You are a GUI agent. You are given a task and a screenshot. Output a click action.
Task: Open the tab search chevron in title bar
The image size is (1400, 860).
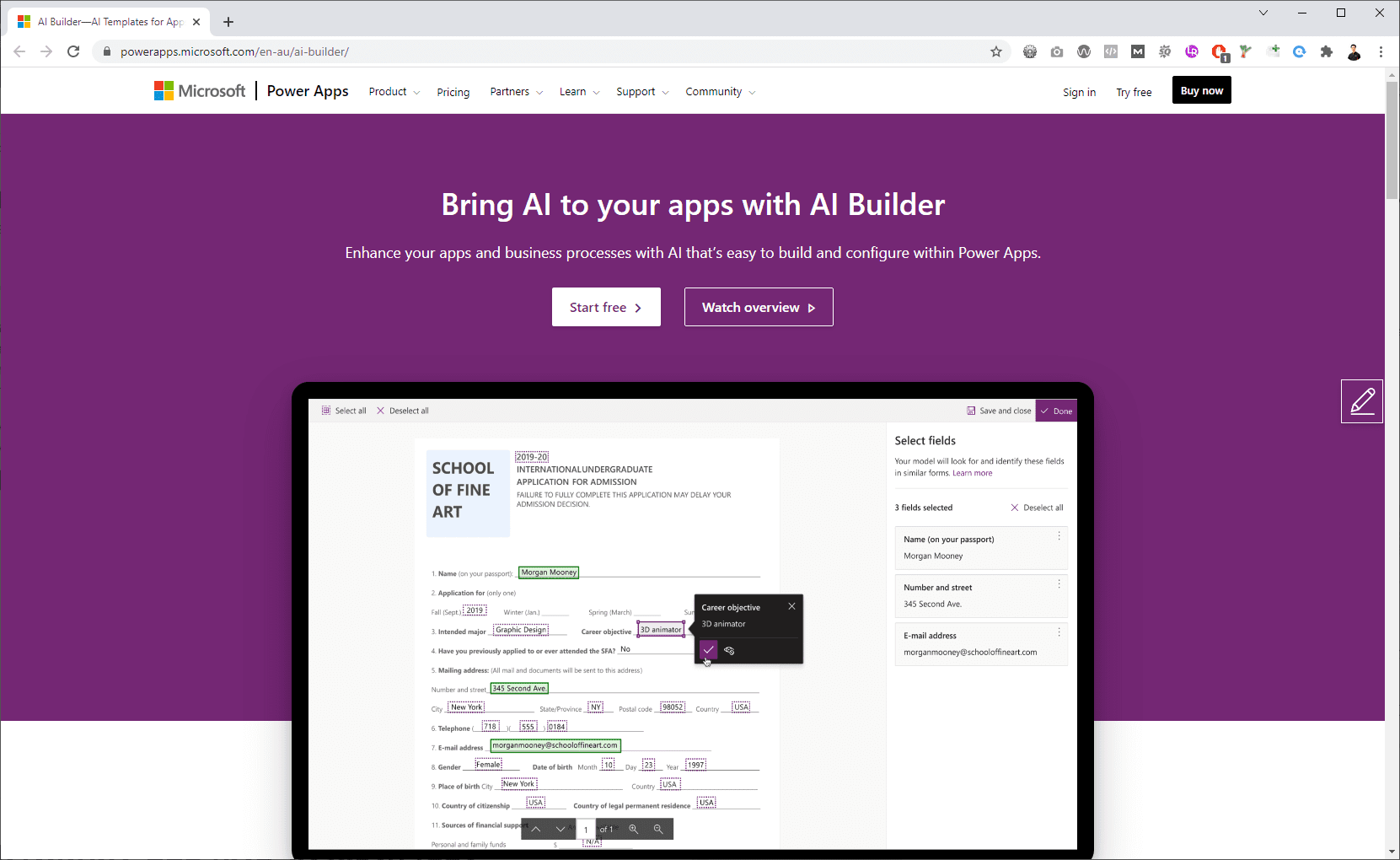pyautogui.click(x=1263, y=13)
